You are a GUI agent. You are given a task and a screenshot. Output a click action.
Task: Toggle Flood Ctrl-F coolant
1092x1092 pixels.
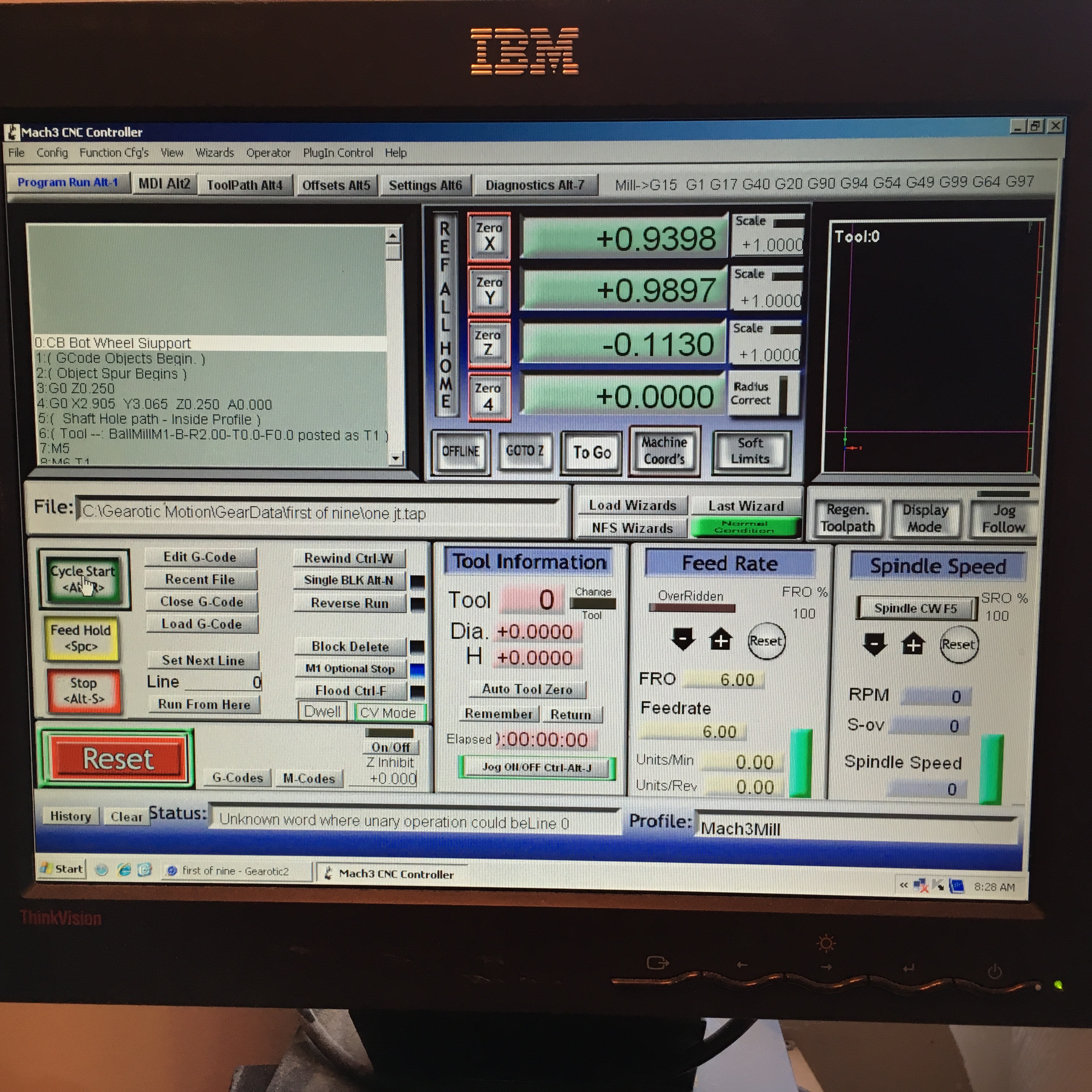click(350, 691)
